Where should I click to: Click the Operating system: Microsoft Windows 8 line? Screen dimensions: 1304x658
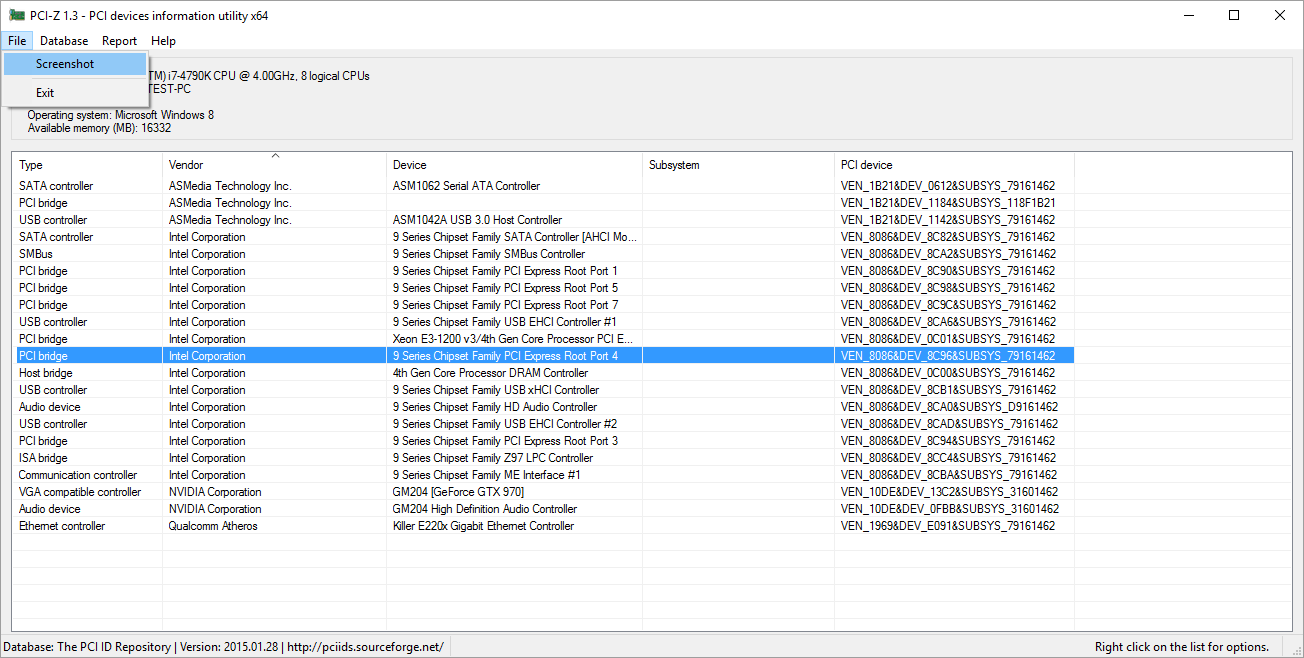coord(120,115)
